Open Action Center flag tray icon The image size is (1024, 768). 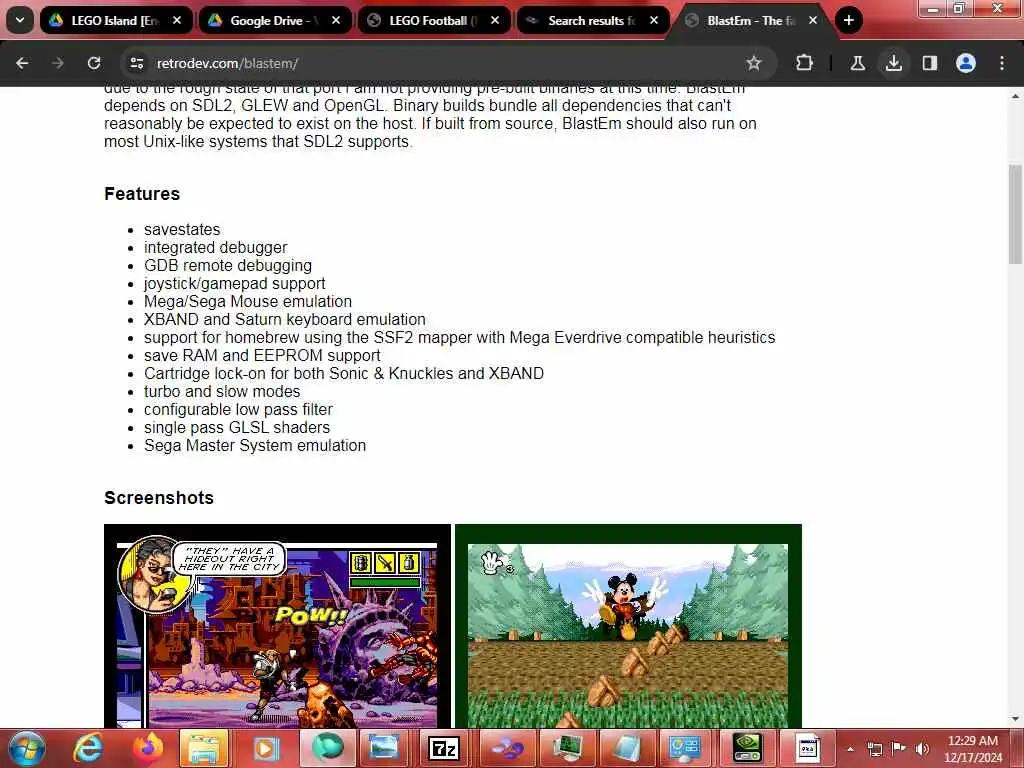[x=899, y=748]
